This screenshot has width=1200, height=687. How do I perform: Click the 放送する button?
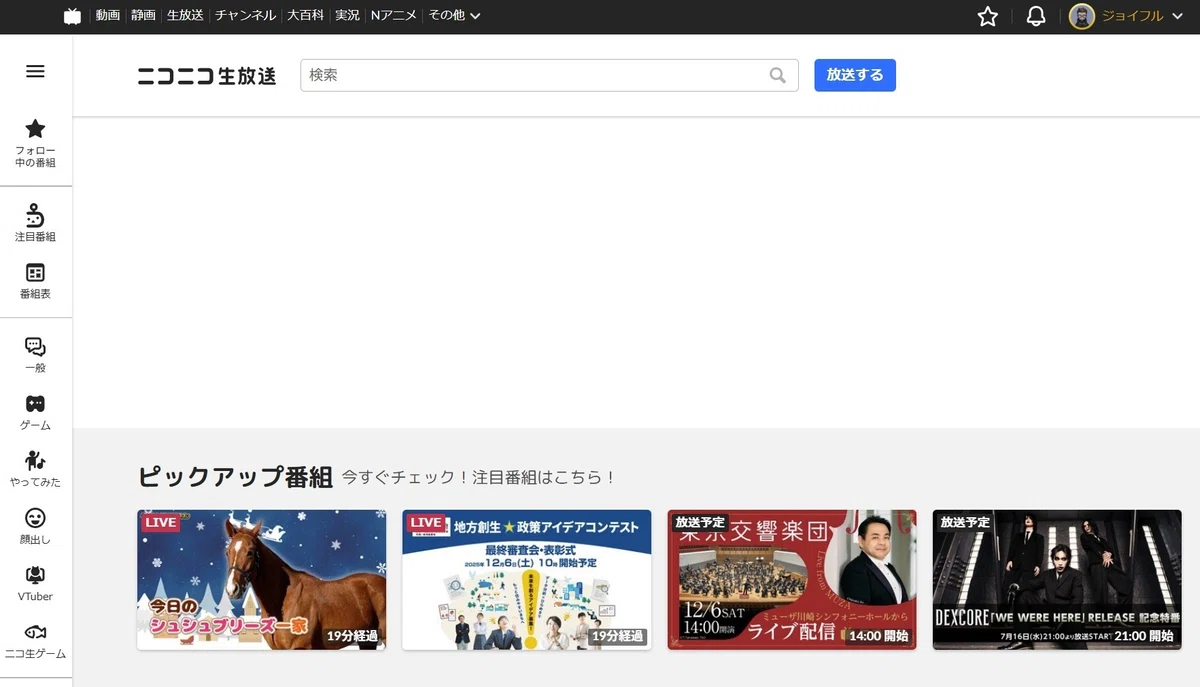pyautogui.click(x=855, y=75)
